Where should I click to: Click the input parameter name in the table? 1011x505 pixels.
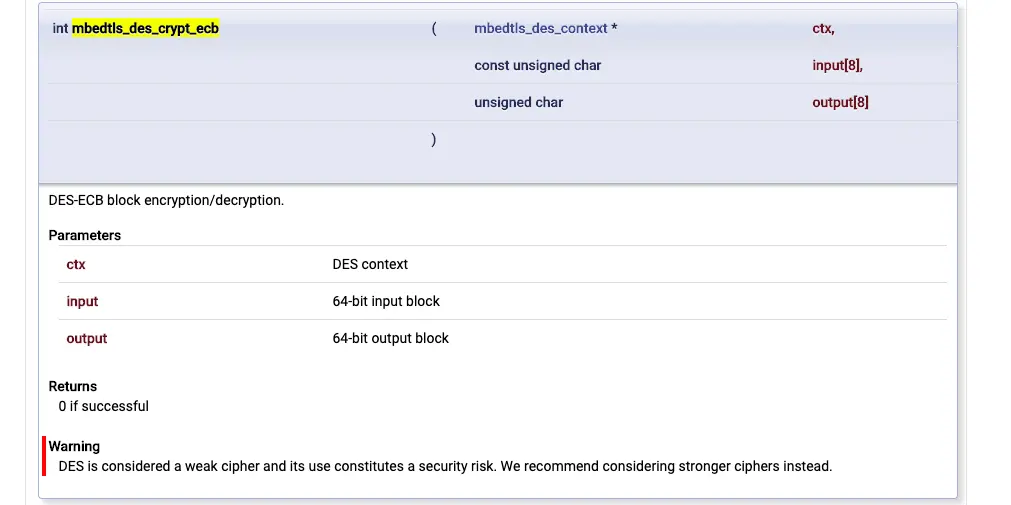(82, 301)
